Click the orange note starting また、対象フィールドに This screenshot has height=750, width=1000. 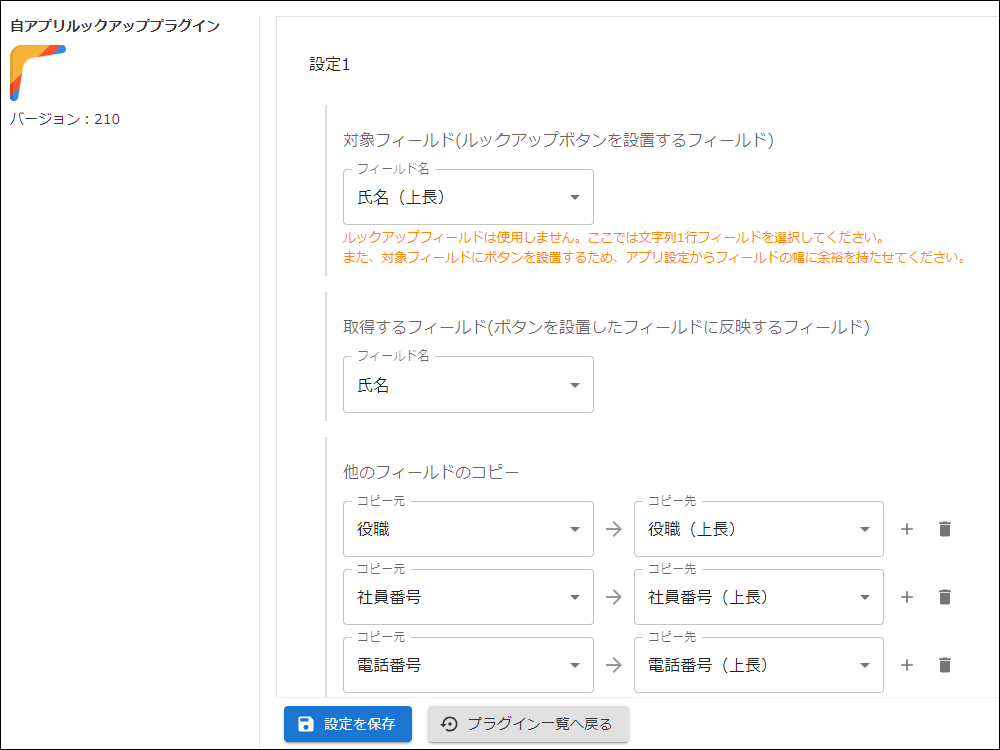coord(654,258)
